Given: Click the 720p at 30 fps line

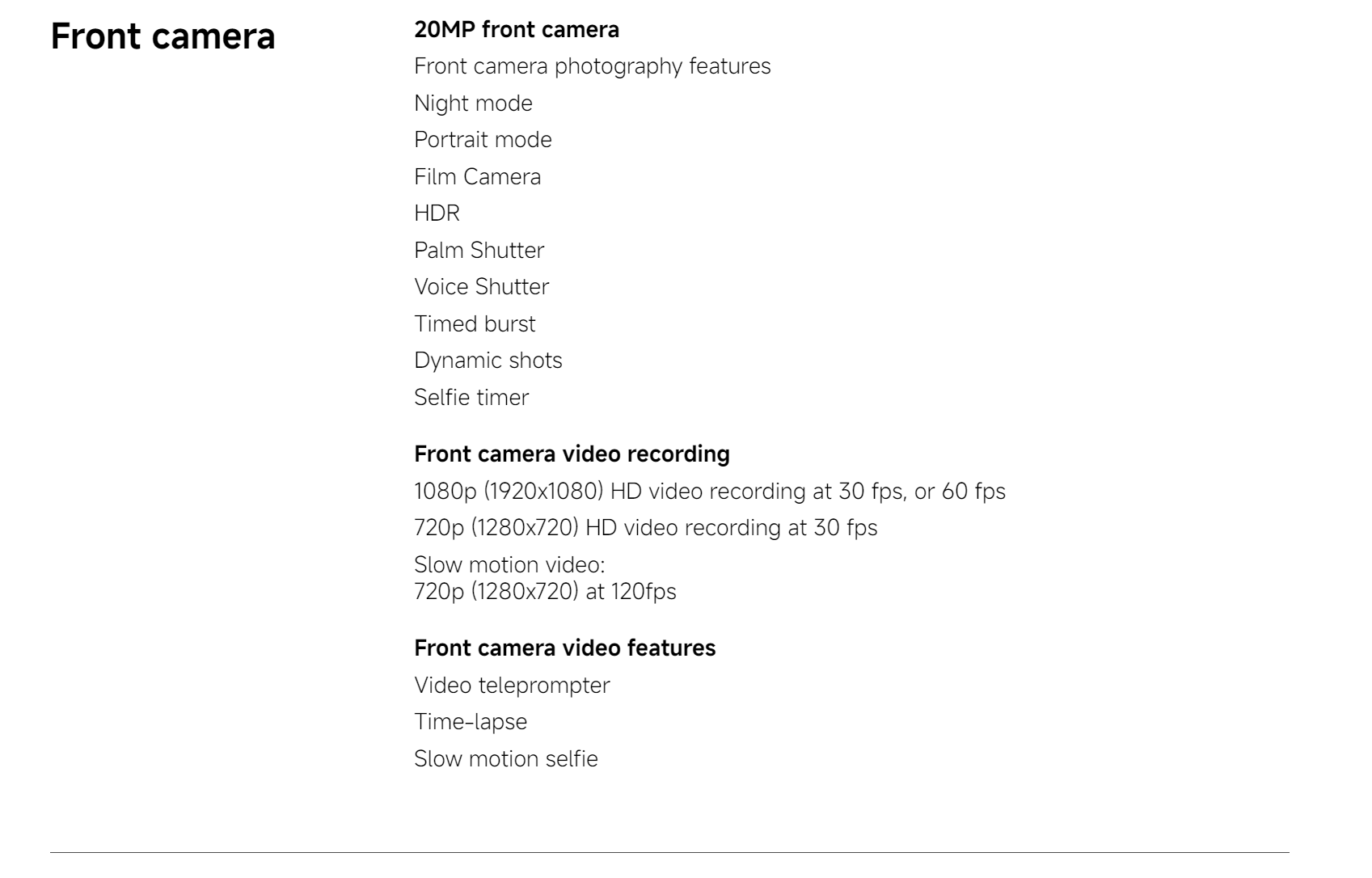Looking at the screenshot, I should [645, 528].
